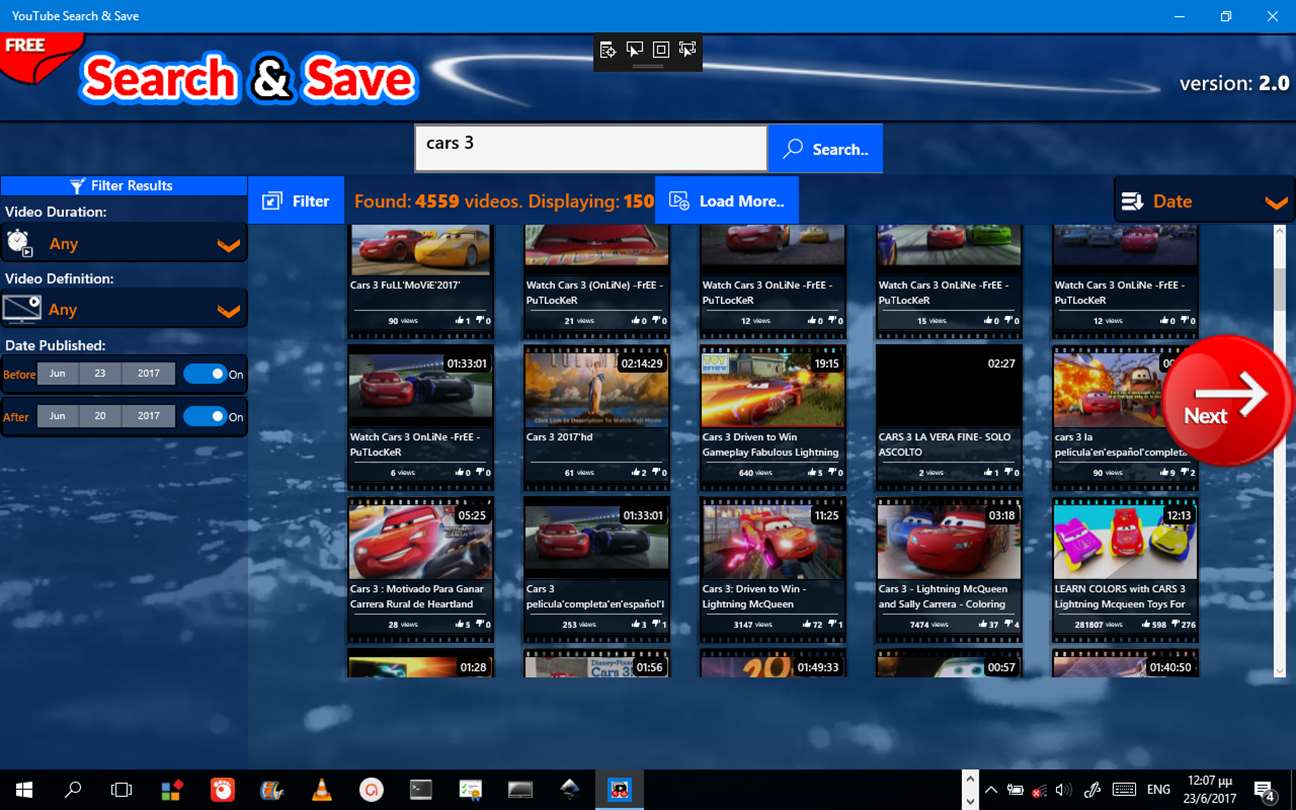Open the checklist app on taskbar

click(471, 790)
